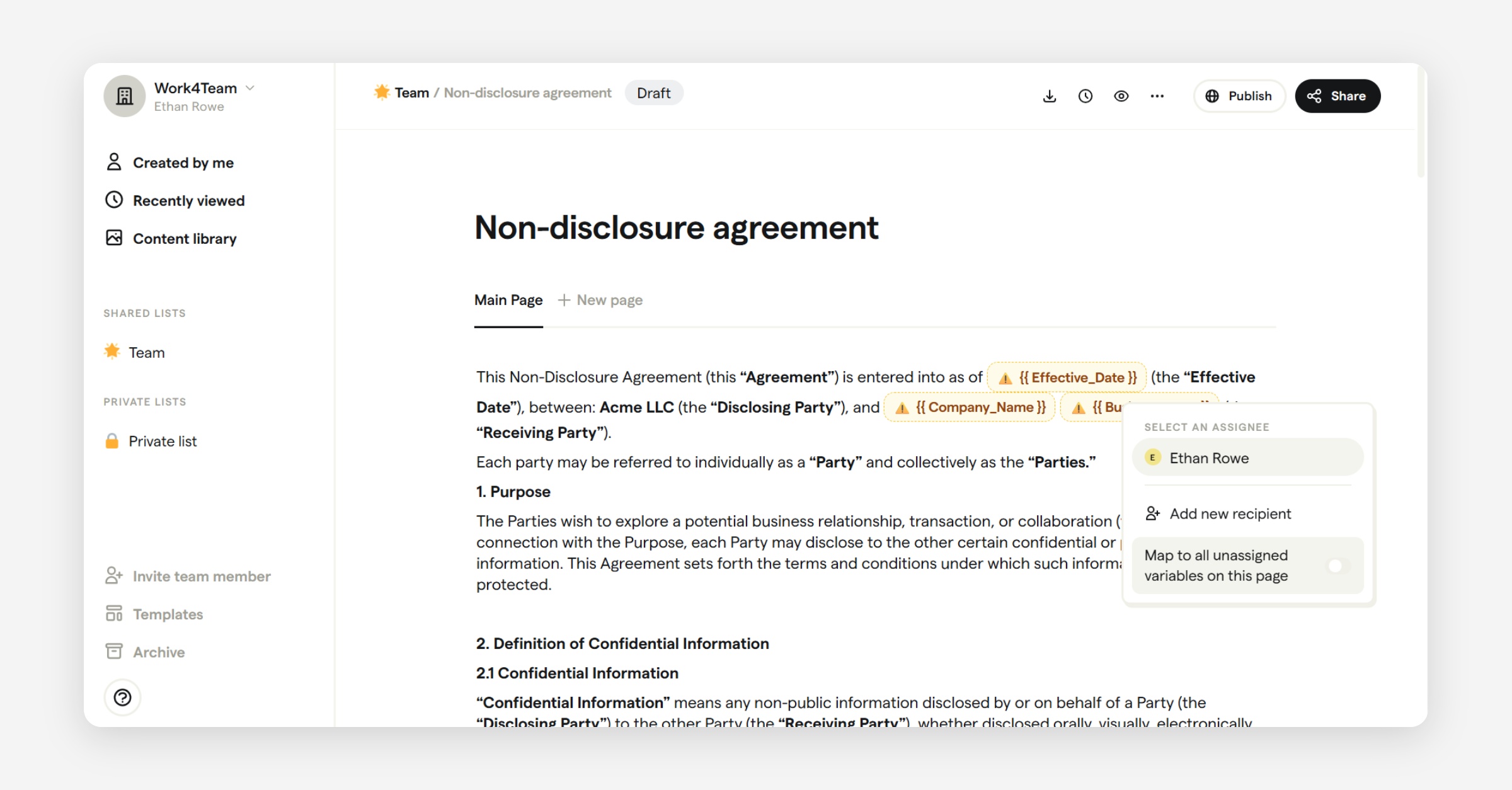The height and width of the screenshot is (790, 1512).
Task: Open Templates in the sidebar
Action: click(168, 614)
